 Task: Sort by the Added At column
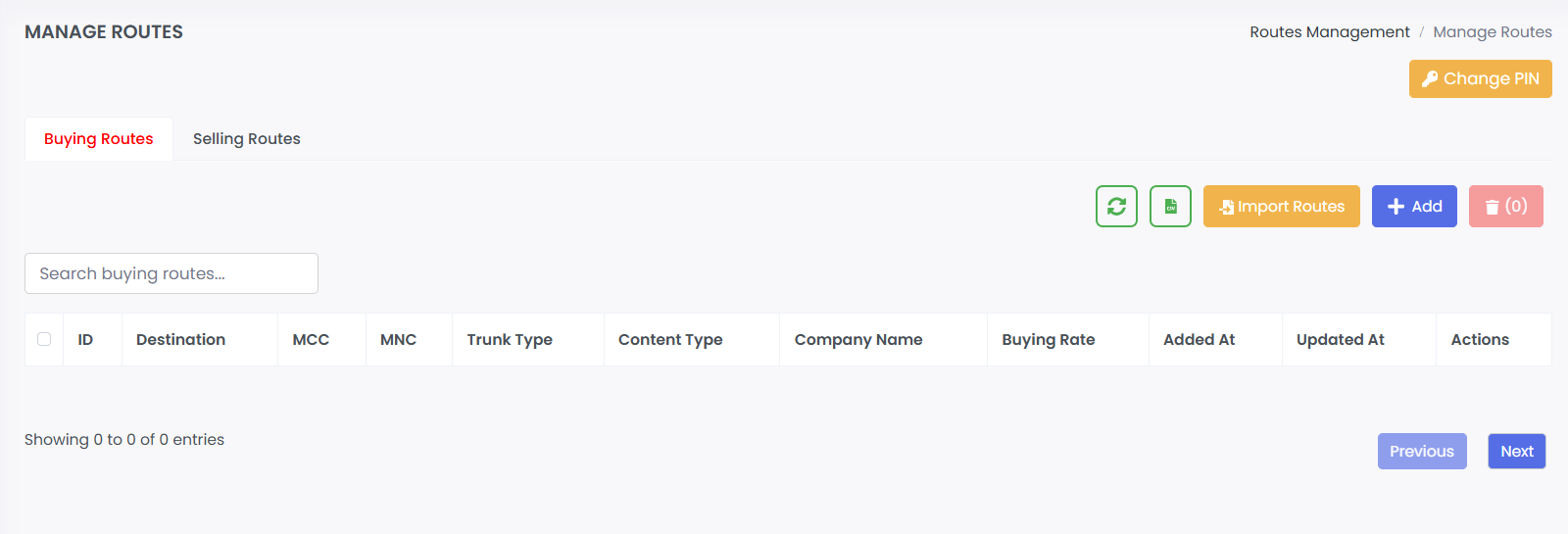tap(1199, 340)
